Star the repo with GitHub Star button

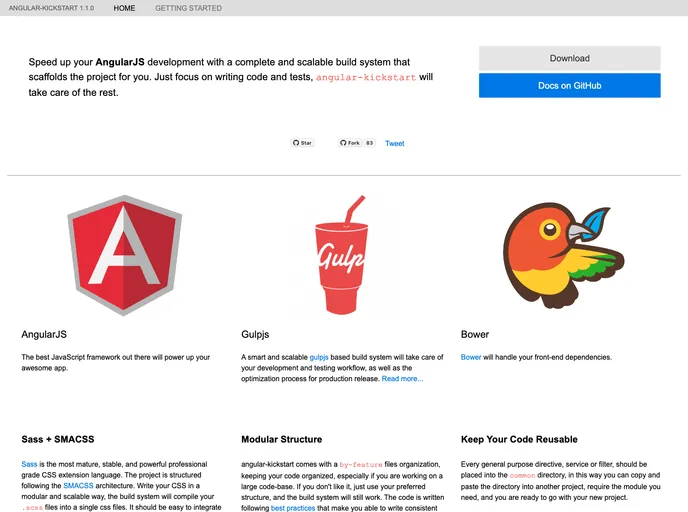tap(302, 143)
